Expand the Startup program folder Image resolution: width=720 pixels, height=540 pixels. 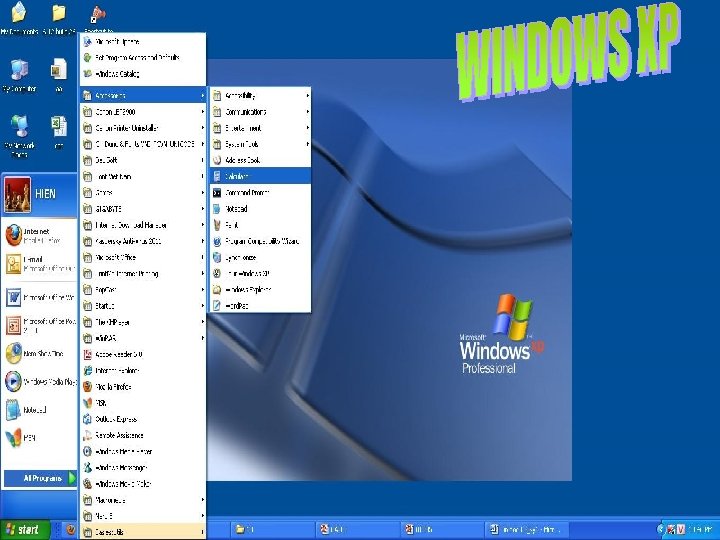[143, 306]
